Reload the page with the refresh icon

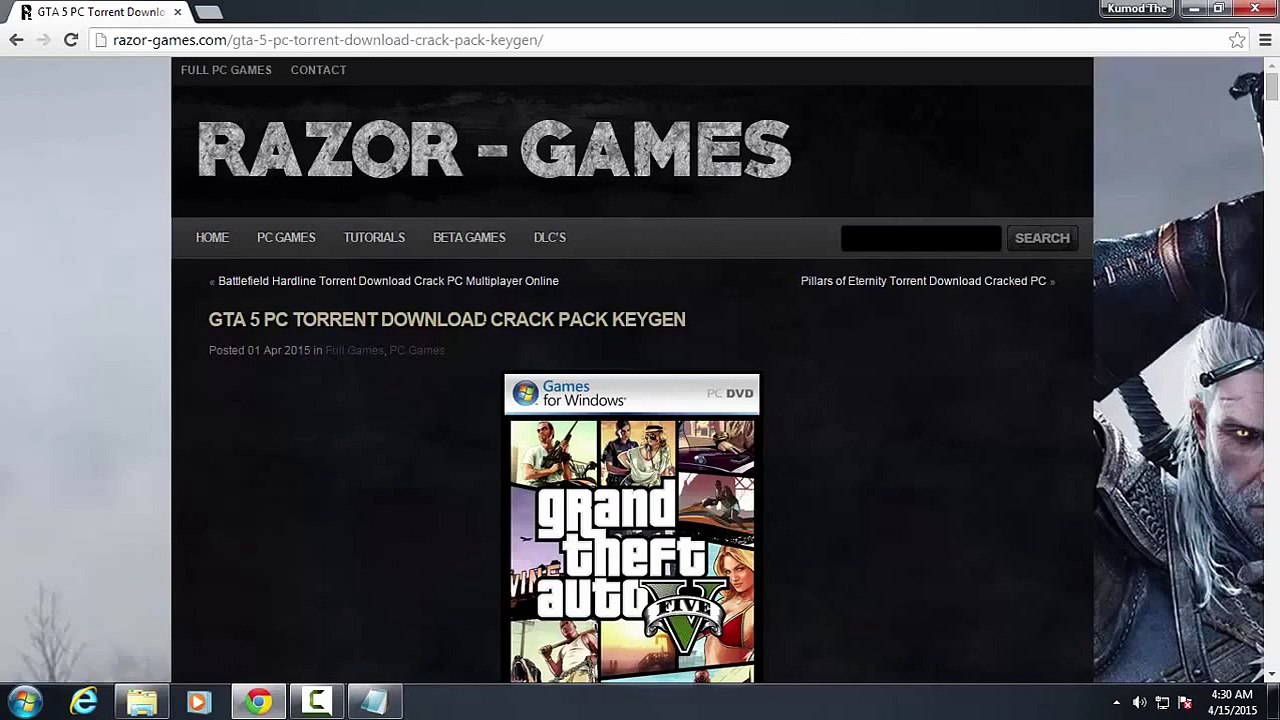pos(71,40)
